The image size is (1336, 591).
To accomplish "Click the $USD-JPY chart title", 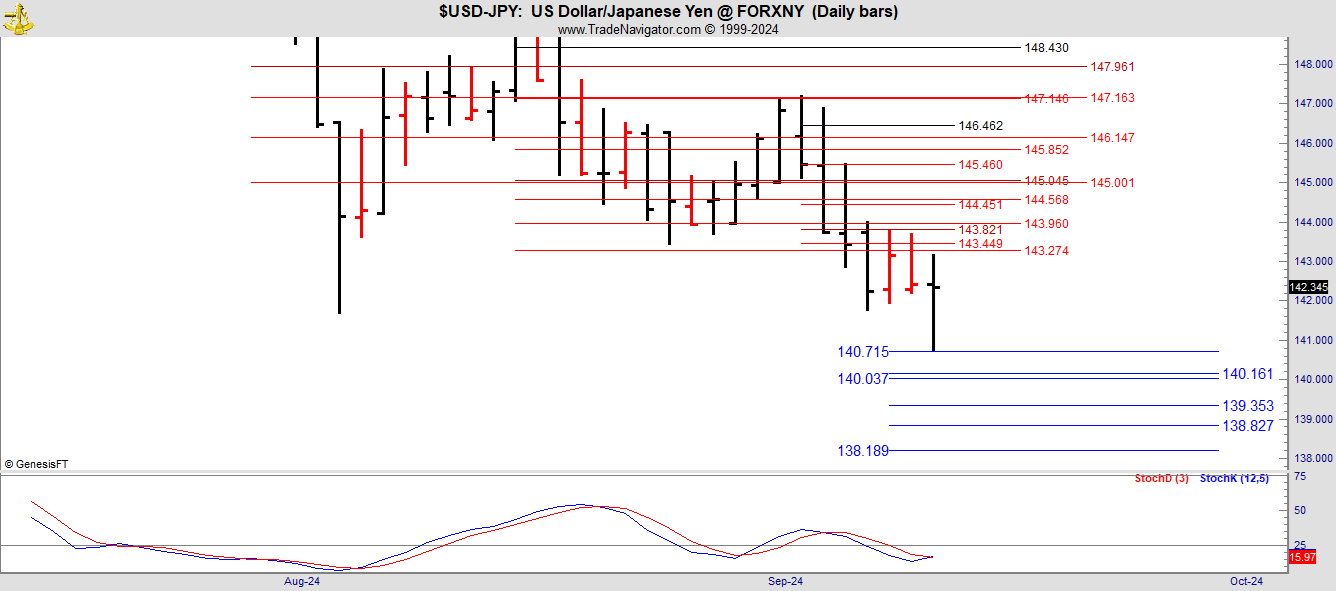I will click(x=668, y=12).
